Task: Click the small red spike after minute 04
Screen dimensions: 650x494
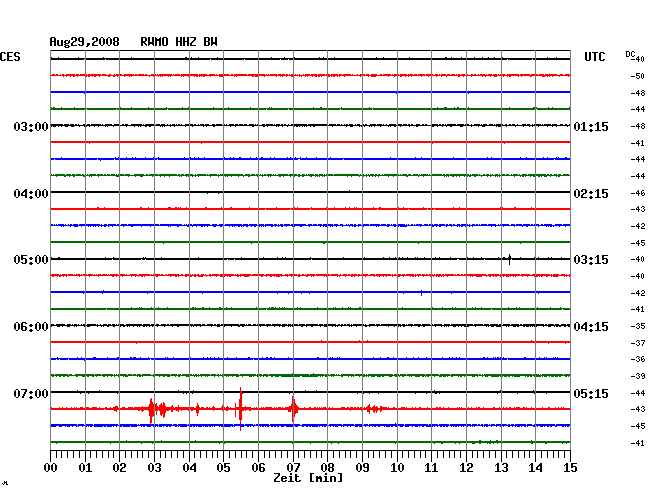Action: (197, 409)
